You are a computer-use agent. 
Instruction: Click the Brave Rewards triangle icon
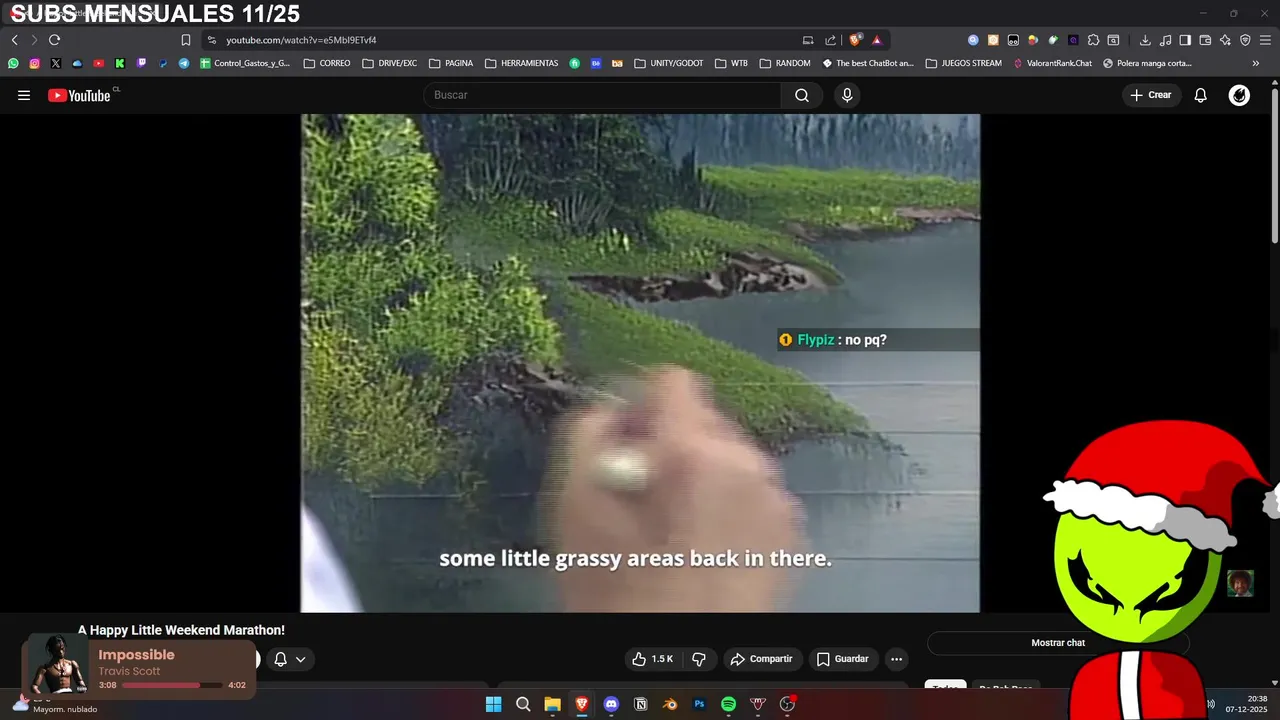[x=876, y=40]
